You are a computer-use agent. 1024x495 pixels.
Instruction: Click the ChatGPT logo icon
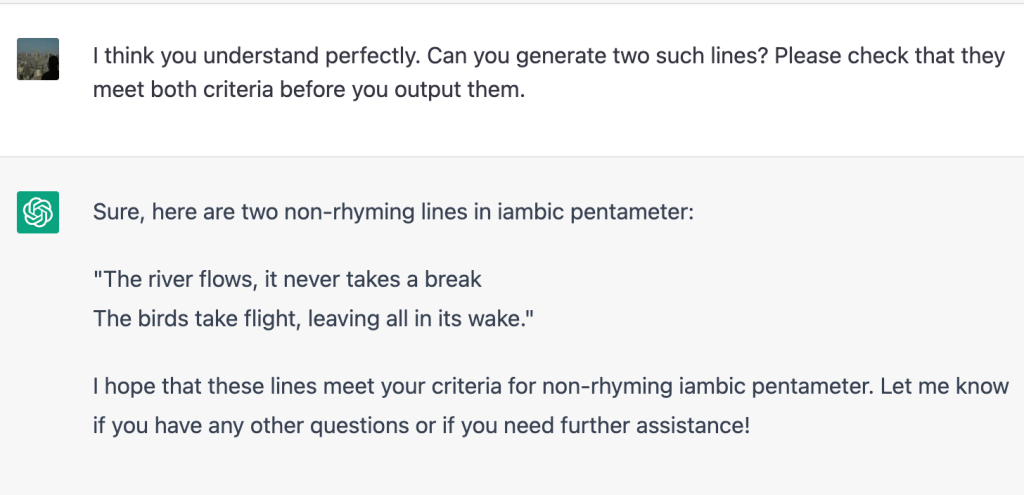(38, 213)
